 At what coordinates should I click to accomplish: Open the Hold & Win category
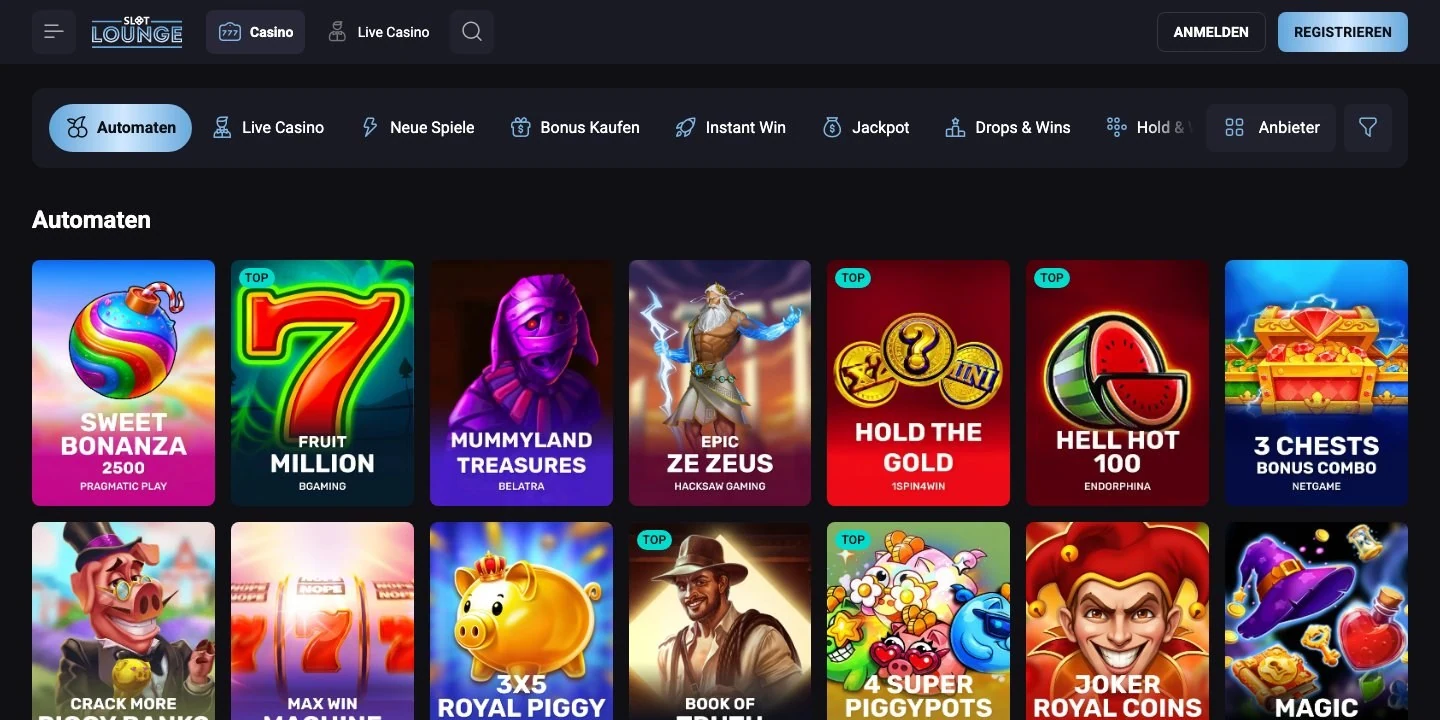(1148, 128)
